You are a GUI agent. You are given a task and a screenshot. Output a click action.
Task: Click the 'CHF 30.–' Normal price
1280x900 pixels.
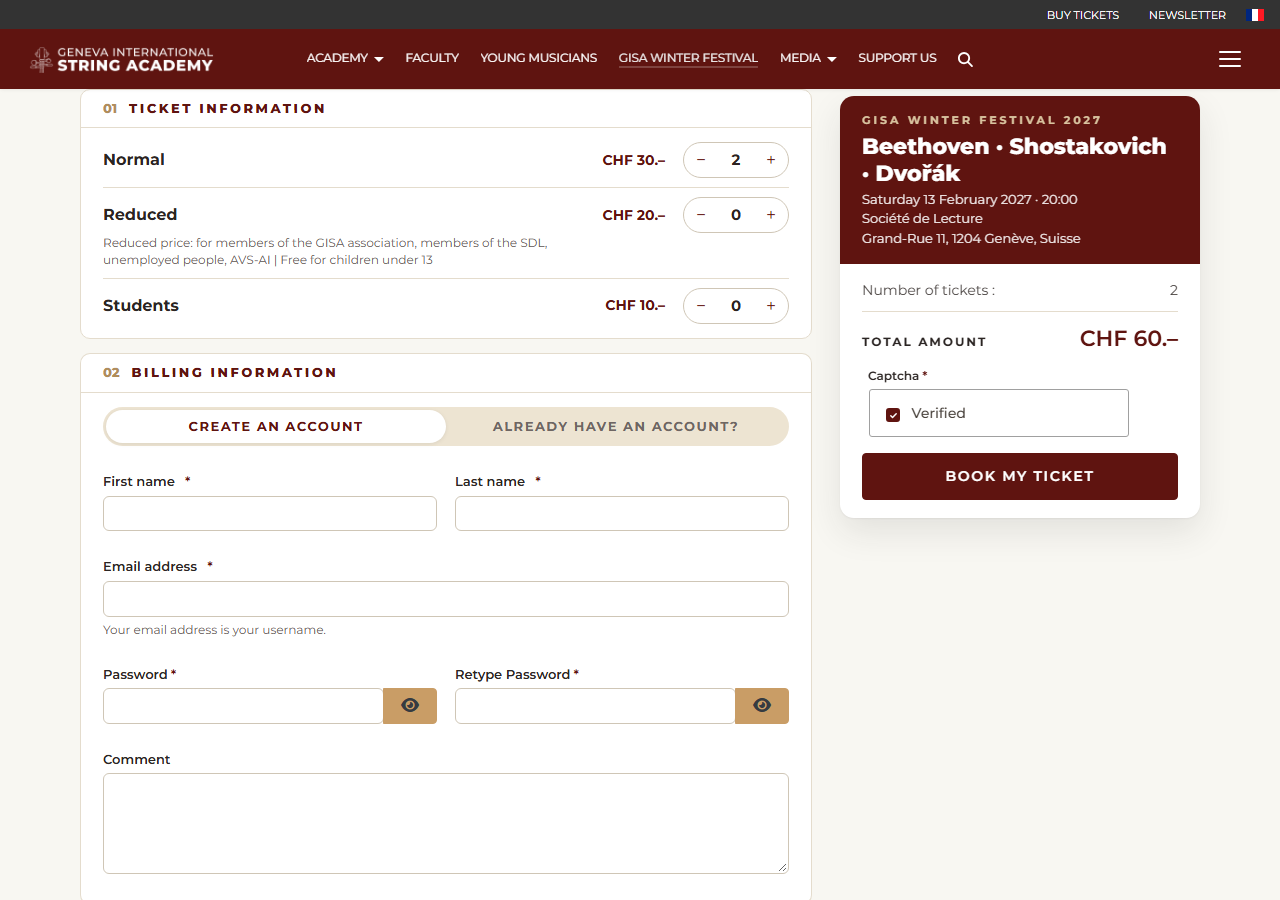point(634,160)
